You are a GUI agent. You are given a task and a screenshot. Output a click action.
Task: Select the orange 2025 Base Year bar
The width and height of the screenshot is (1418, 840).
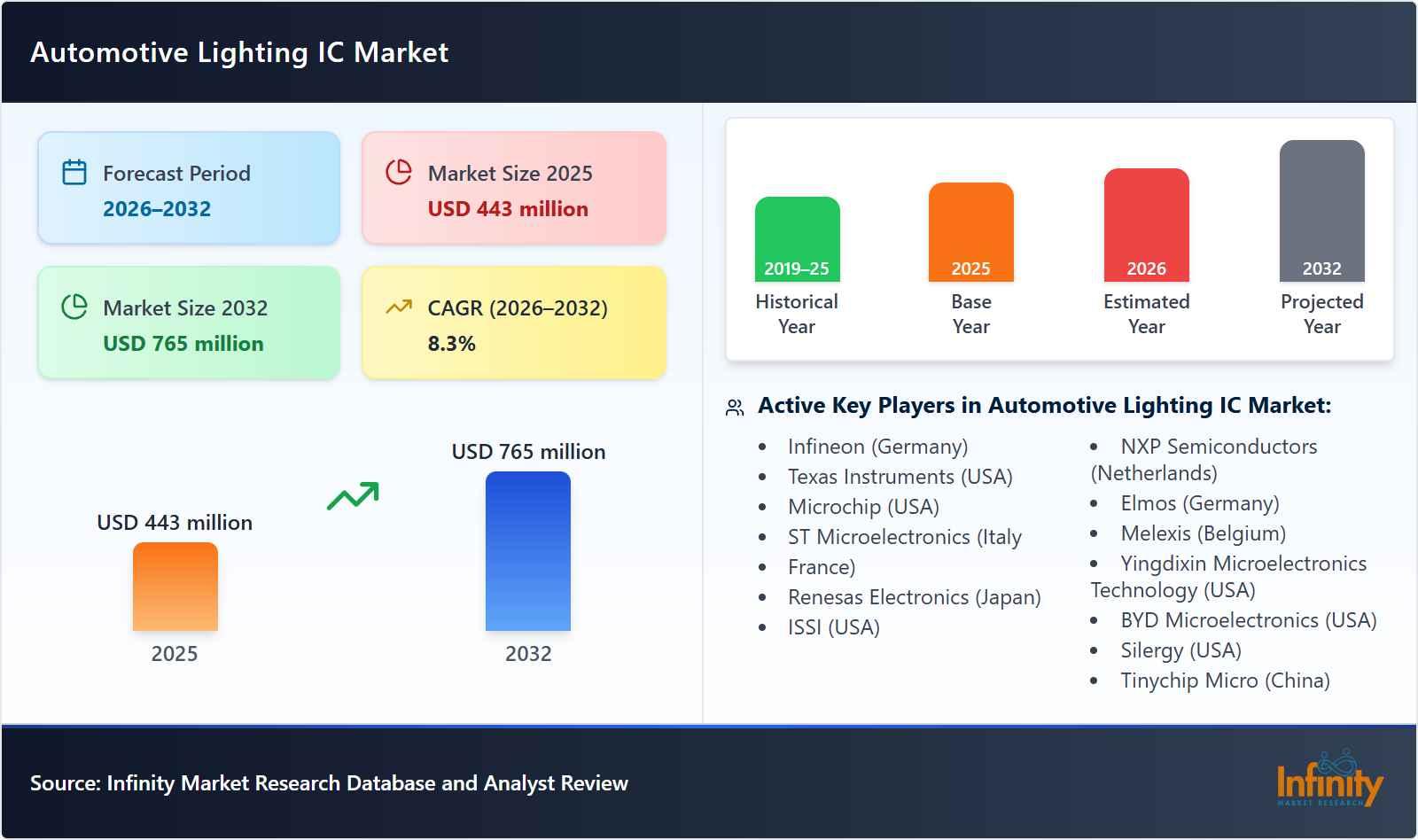(970, 232)
